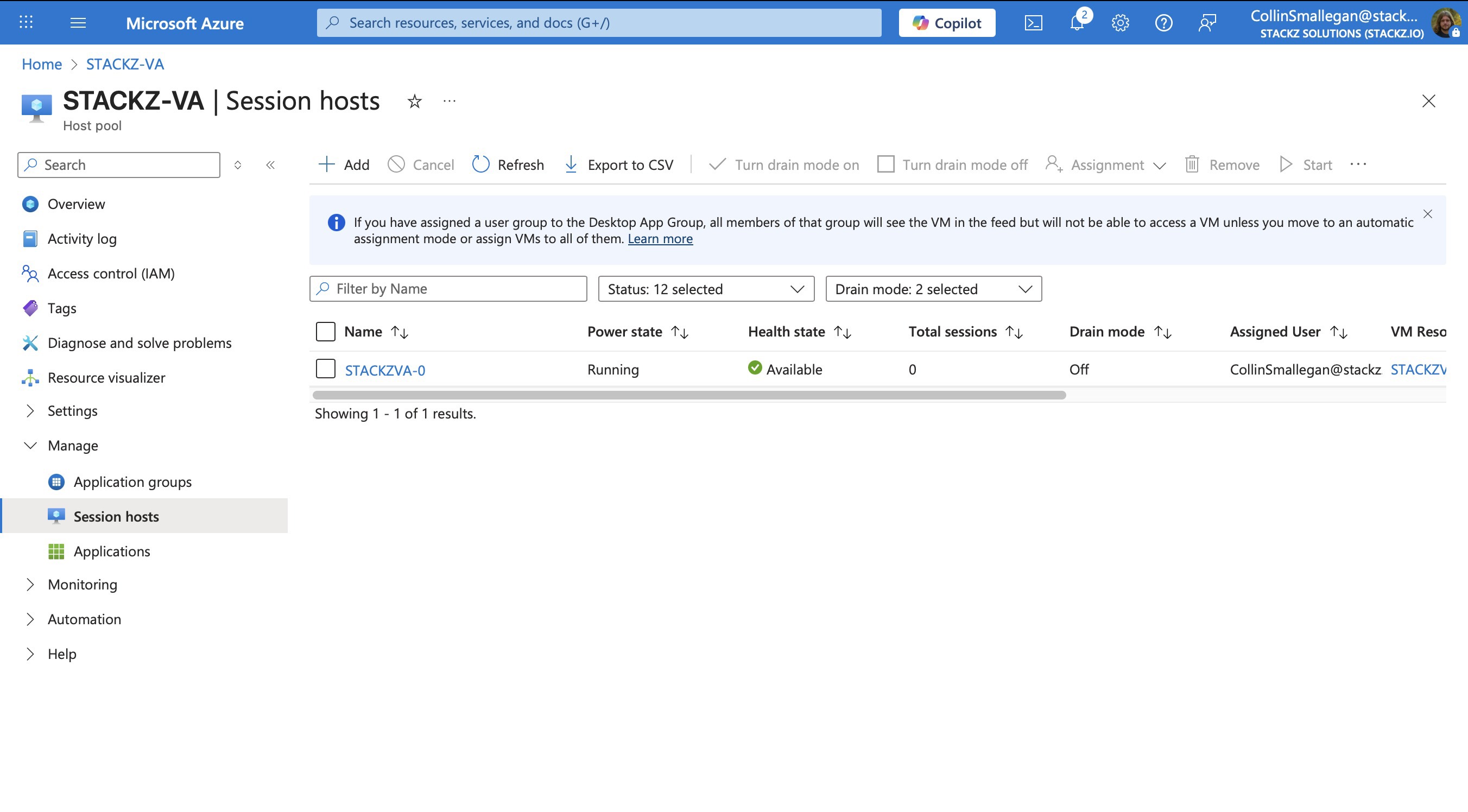Click Turn drain mode on
Viewport: 1468px width, 812px height.
[x=783, y=164]
